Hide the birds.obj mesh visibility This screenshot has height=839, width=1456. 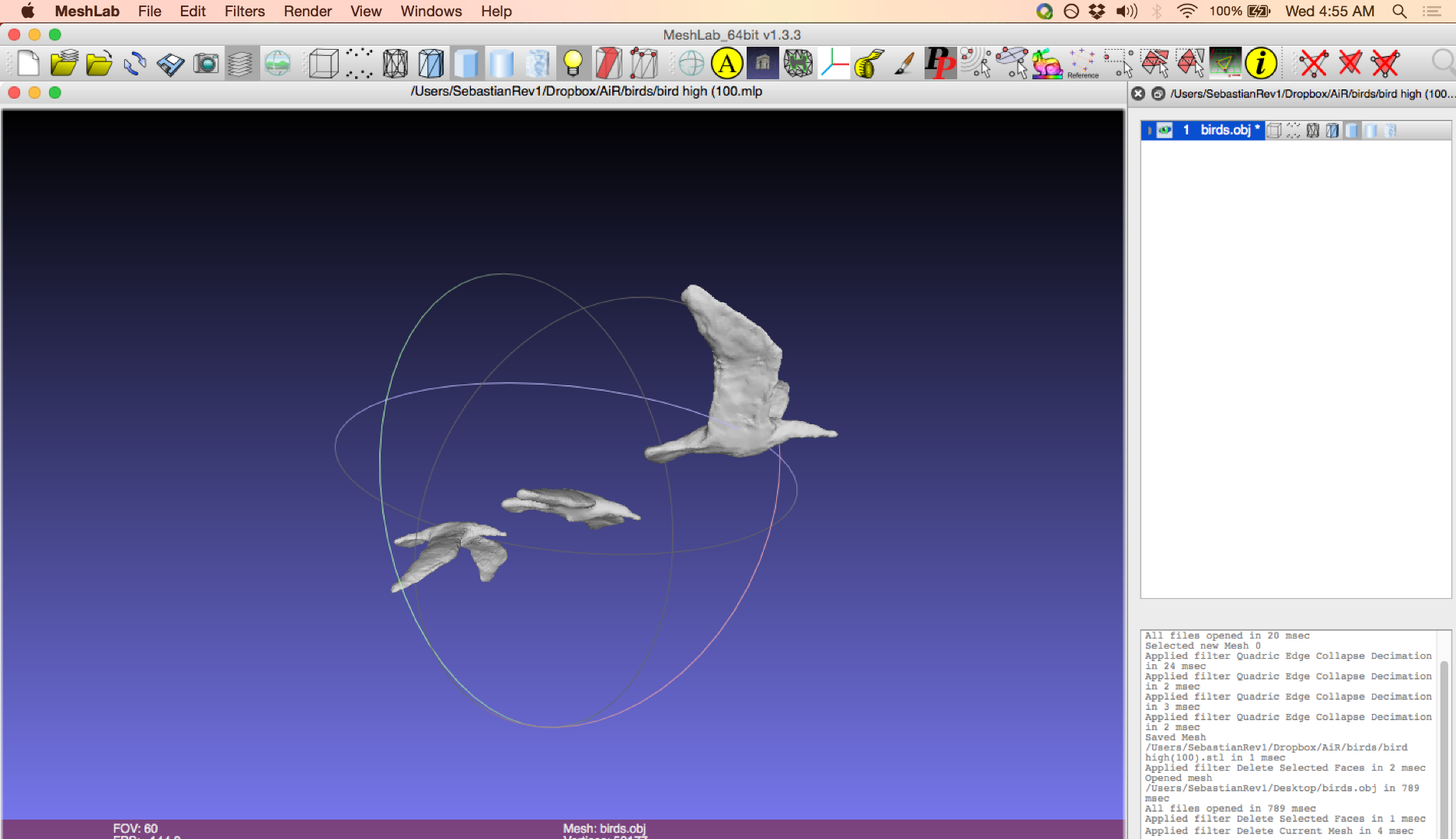coord(1163,130)
